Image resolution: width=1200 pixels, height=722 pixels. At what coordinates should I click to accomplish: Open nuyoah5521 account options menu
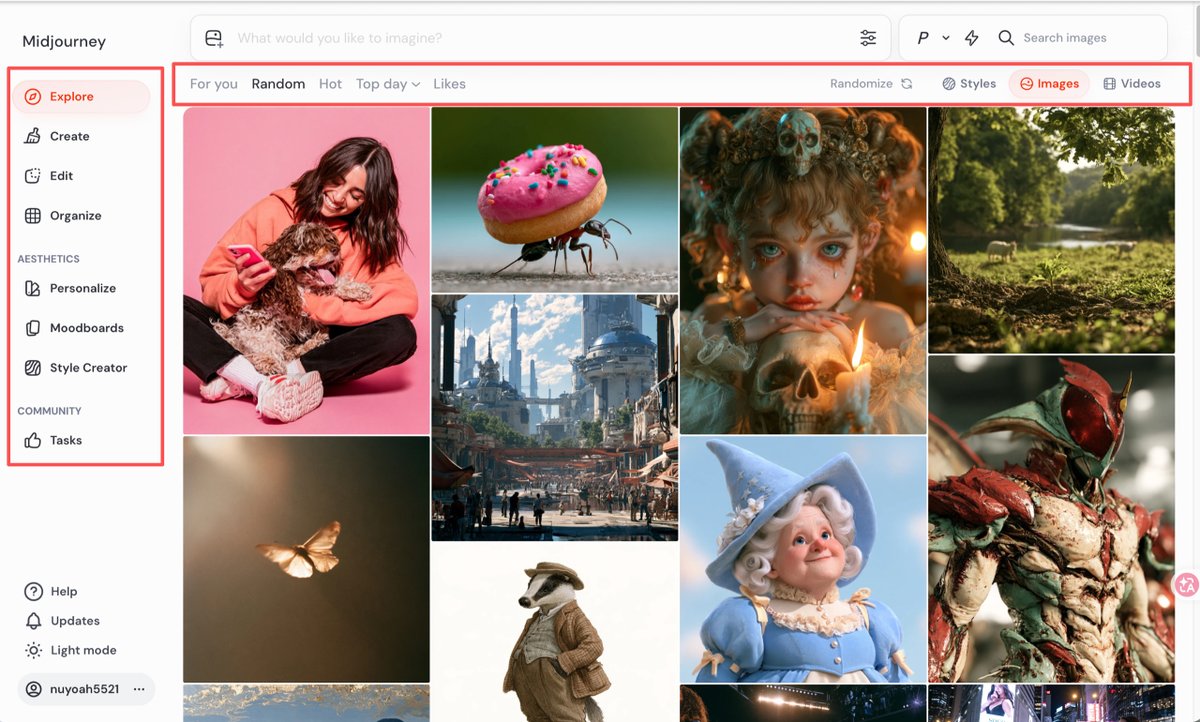point(139,689)
